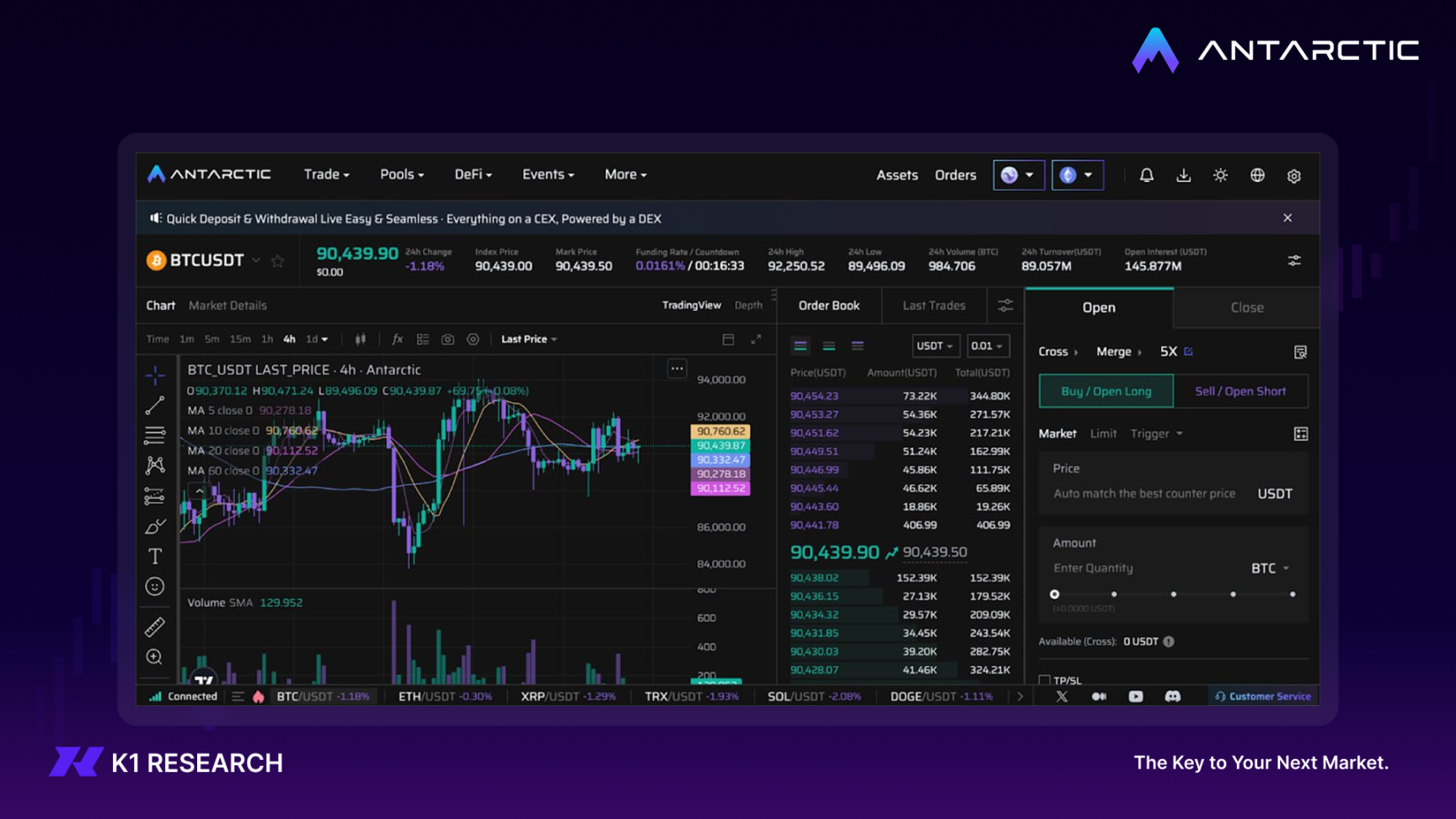Viewport: 1456px width, 819px height.
Task: Toggle the sun theme icon
Action: (x=1220, y=175)
